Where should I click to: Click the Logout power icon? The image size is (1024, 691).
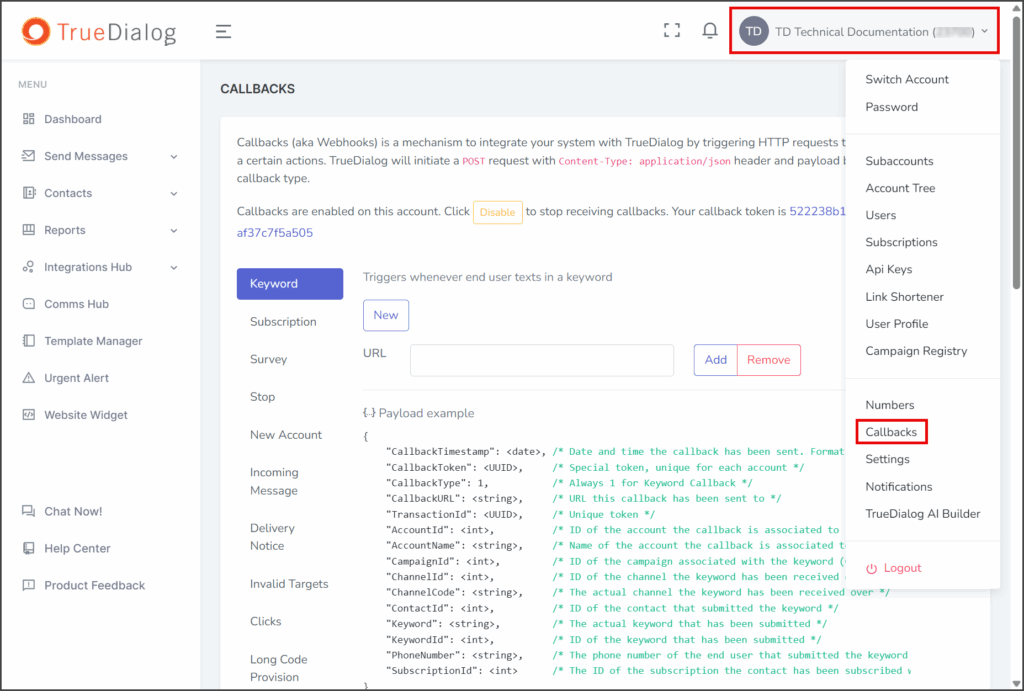tap(871, 569)
